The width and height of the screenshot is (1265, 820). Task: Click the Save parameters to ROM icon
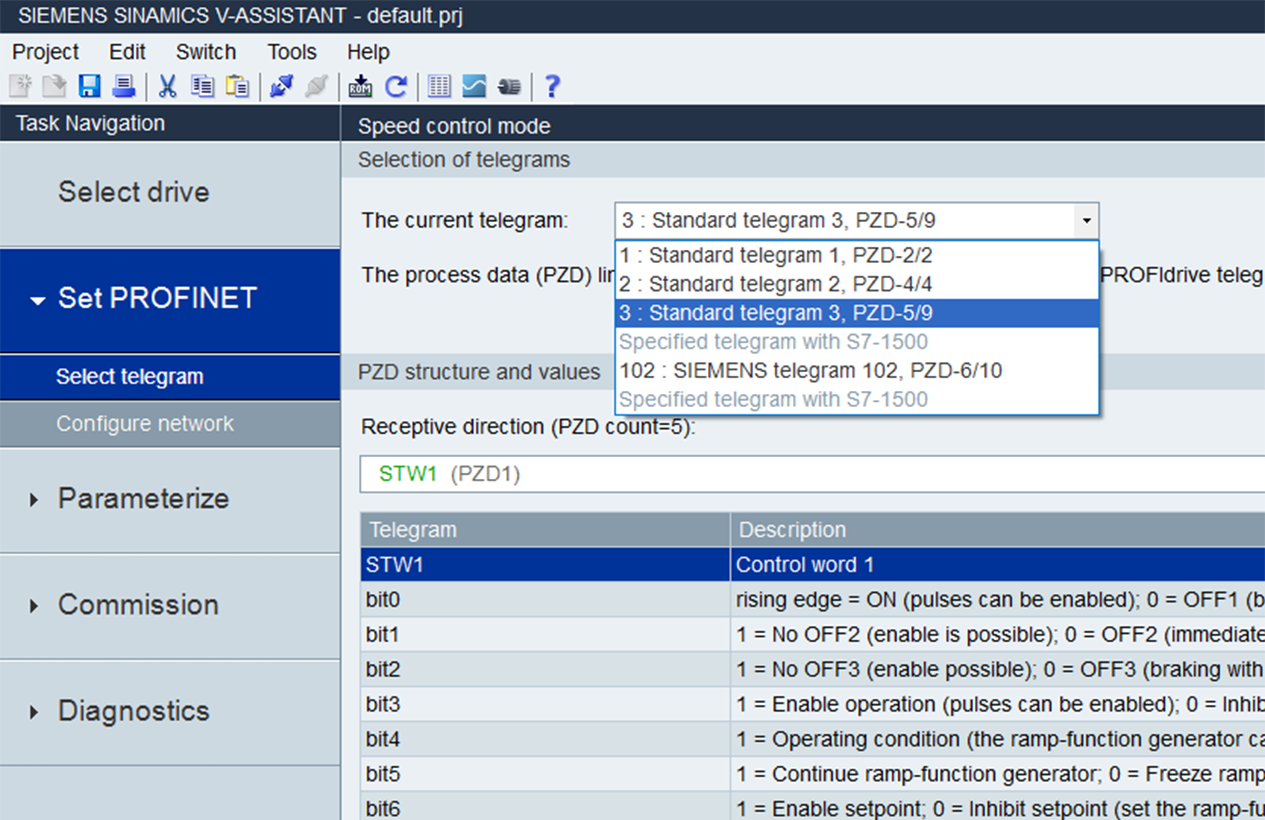(x=360, y=87)
